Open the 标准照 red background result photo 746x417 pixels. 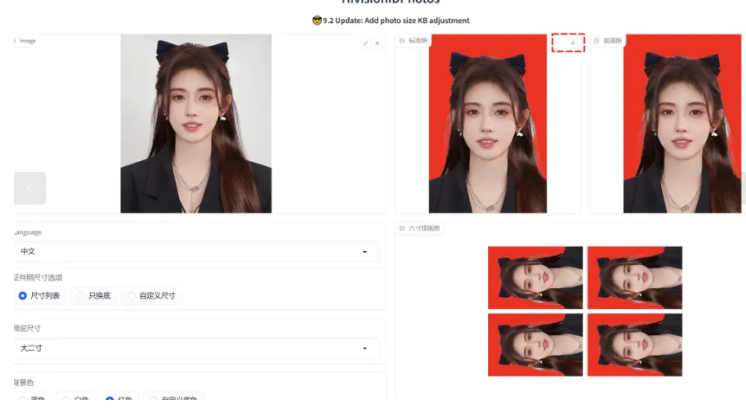click(487, 128)
